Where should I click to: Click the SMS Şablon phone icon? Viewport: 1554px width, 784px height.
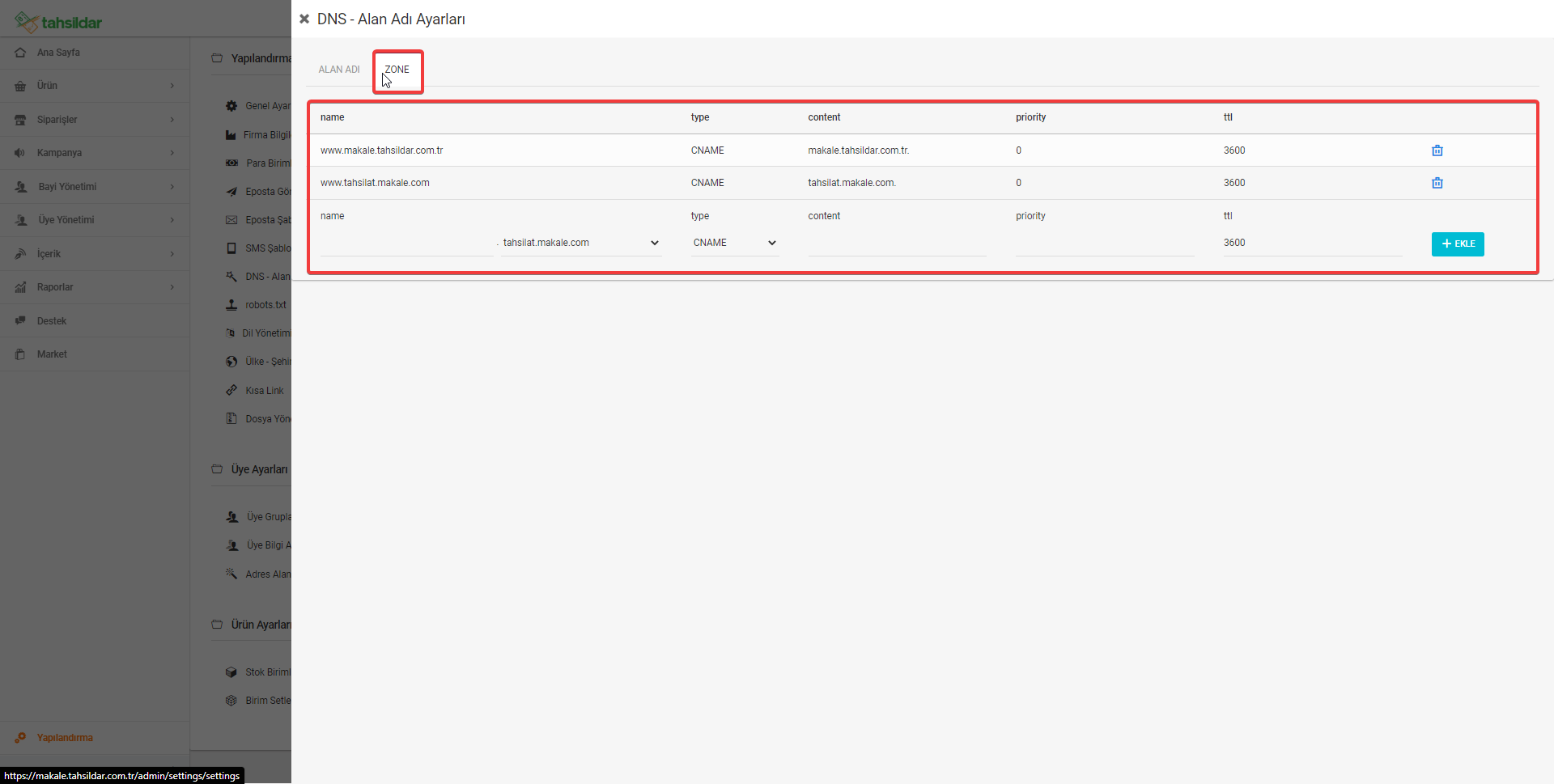tap(231, 248)
